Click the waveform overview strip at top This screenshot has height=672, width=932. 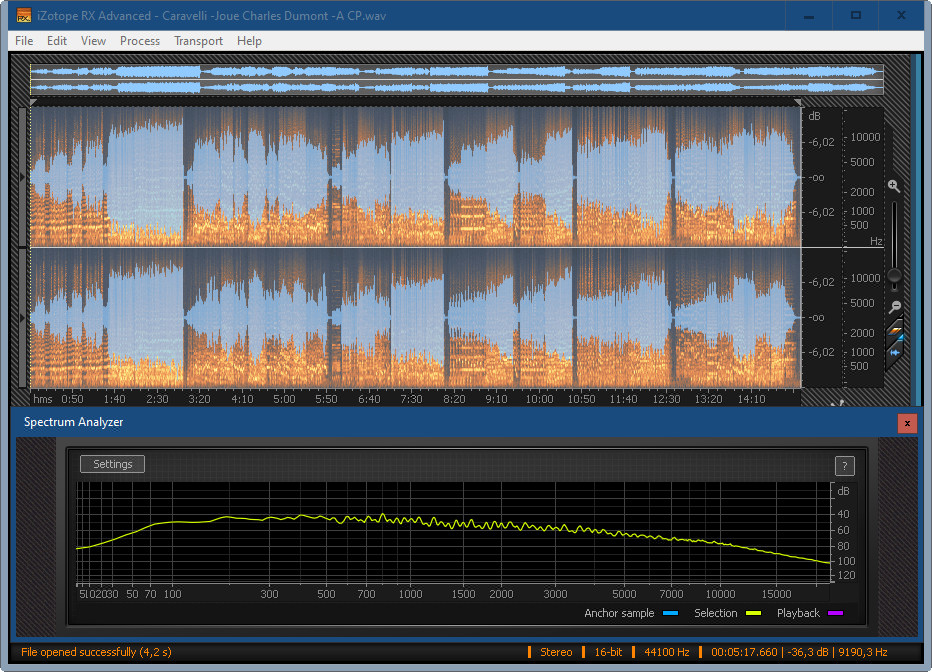(456, 80)
